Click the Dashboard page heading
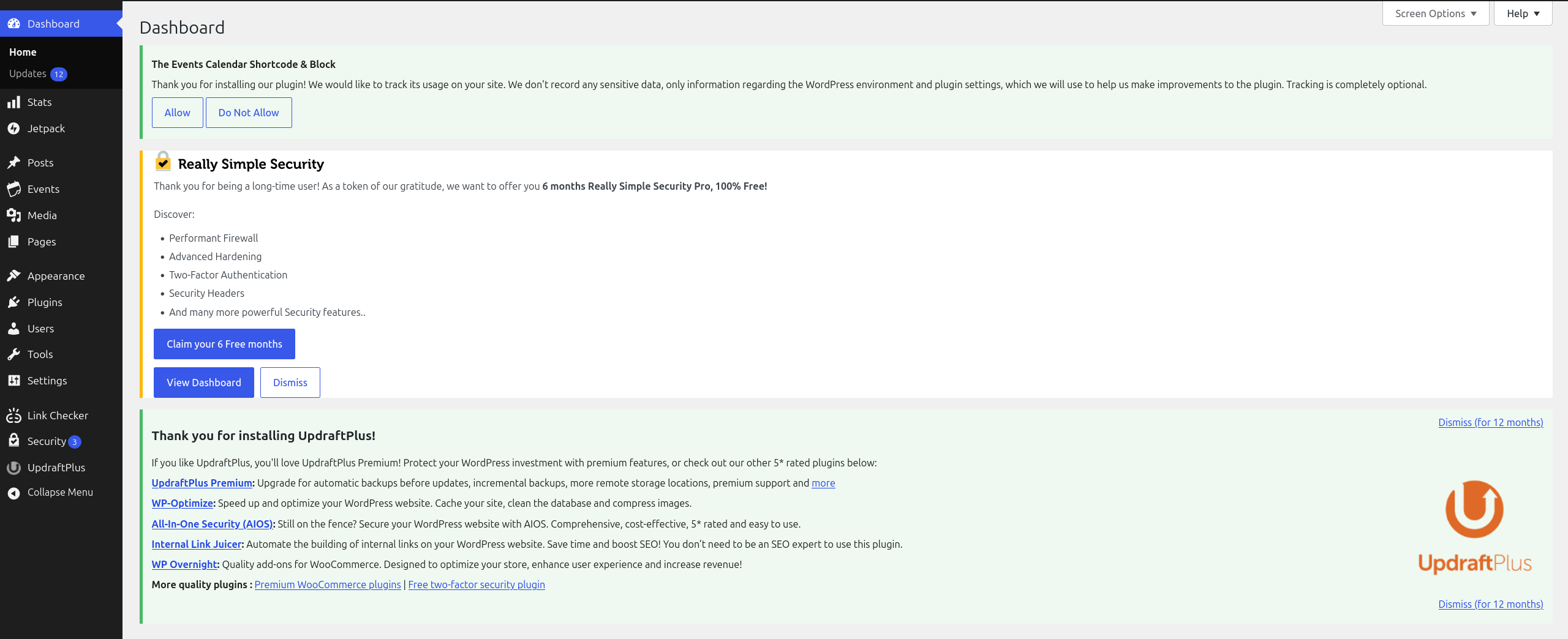The width and height of the screenshot is (1568, 639). pyautogui.click(x=182, y=28)
